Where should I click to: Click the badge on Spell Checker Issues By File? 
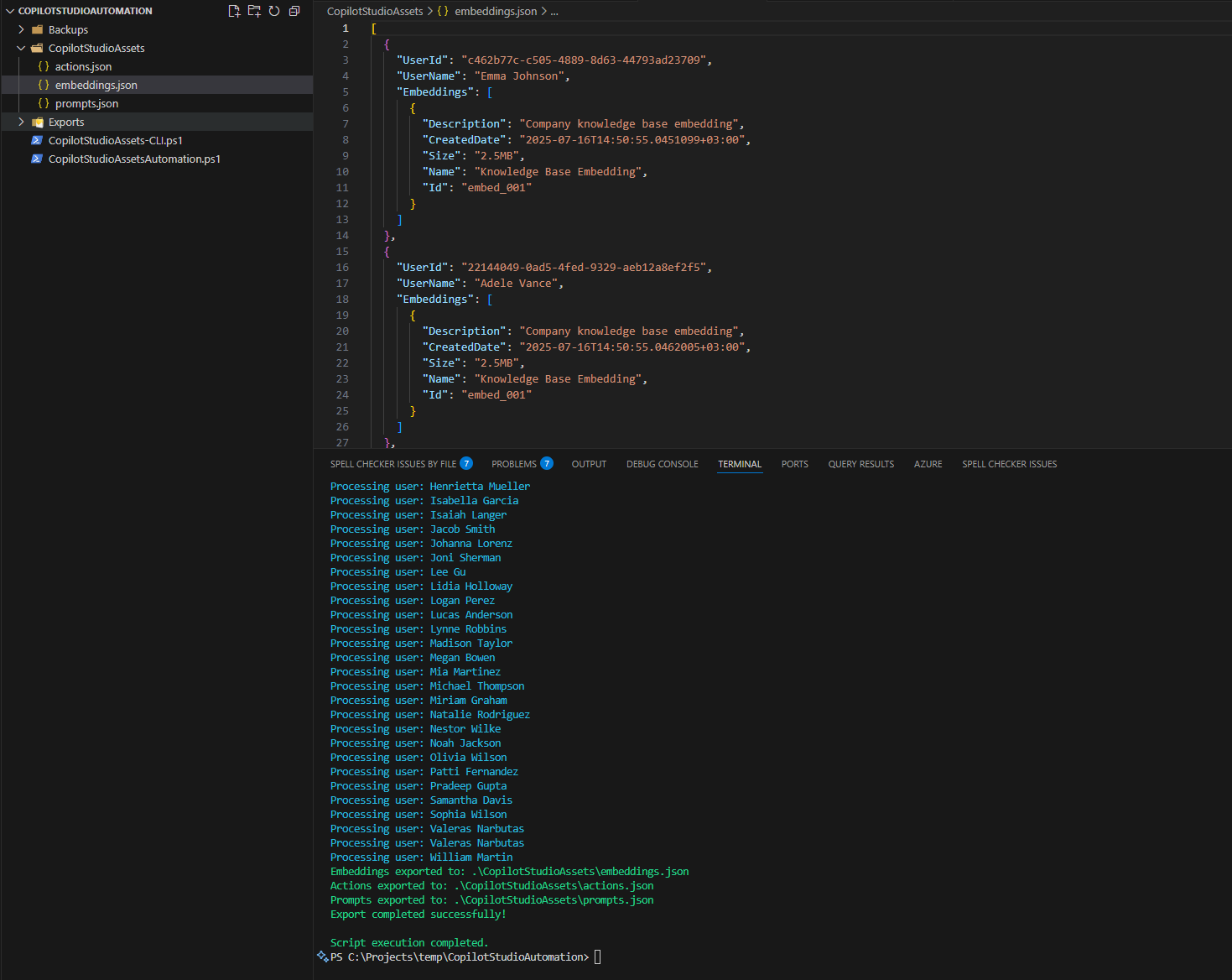(466, 463)
